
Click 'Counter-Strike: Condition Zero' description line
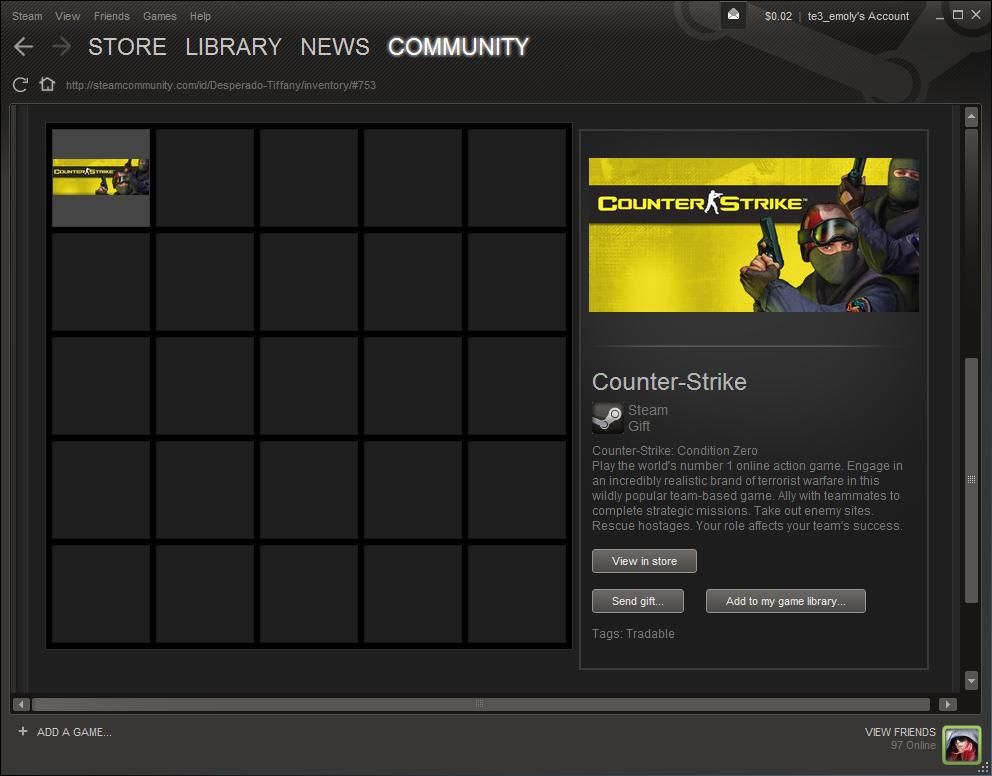674,451
